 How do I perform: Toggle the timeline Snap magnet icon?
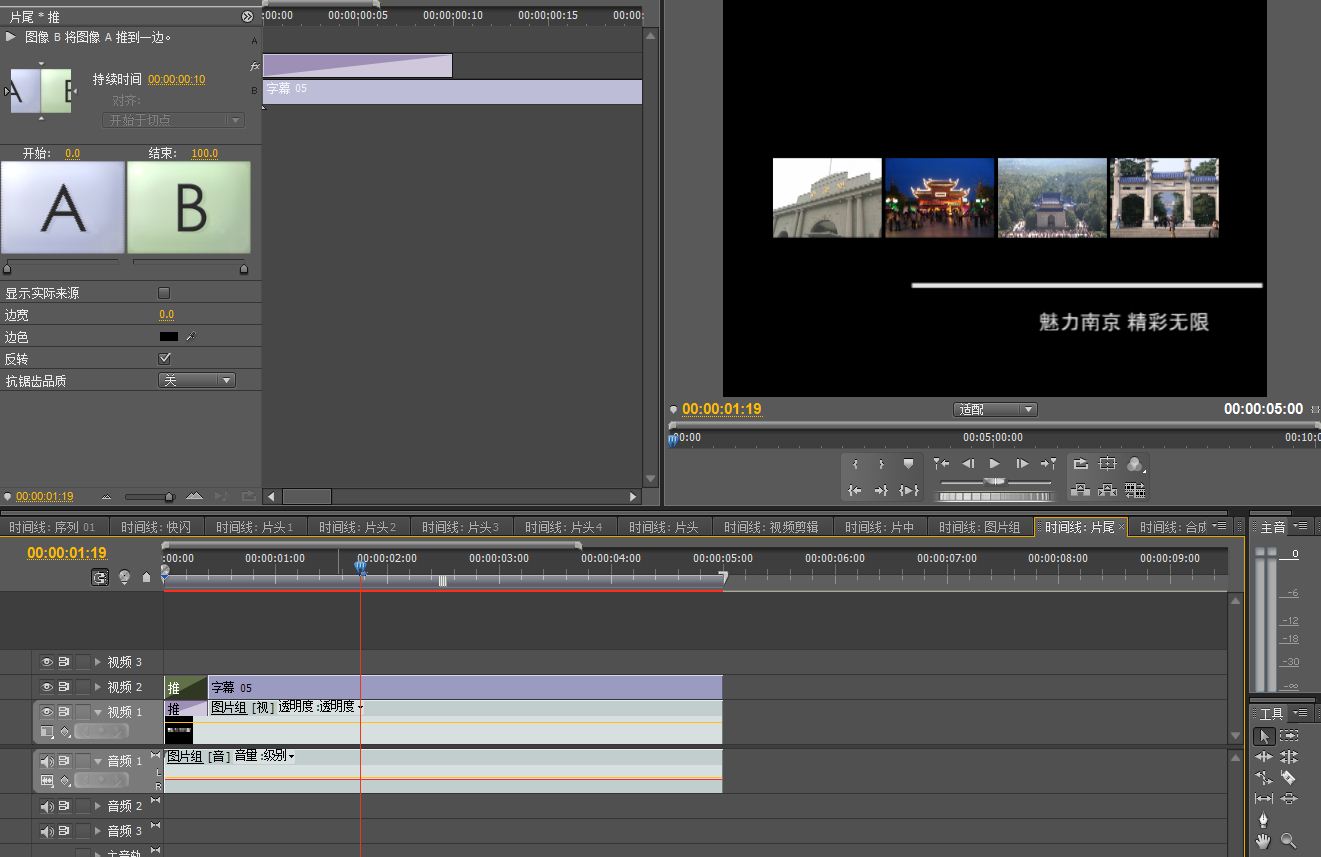click(100, 577)
